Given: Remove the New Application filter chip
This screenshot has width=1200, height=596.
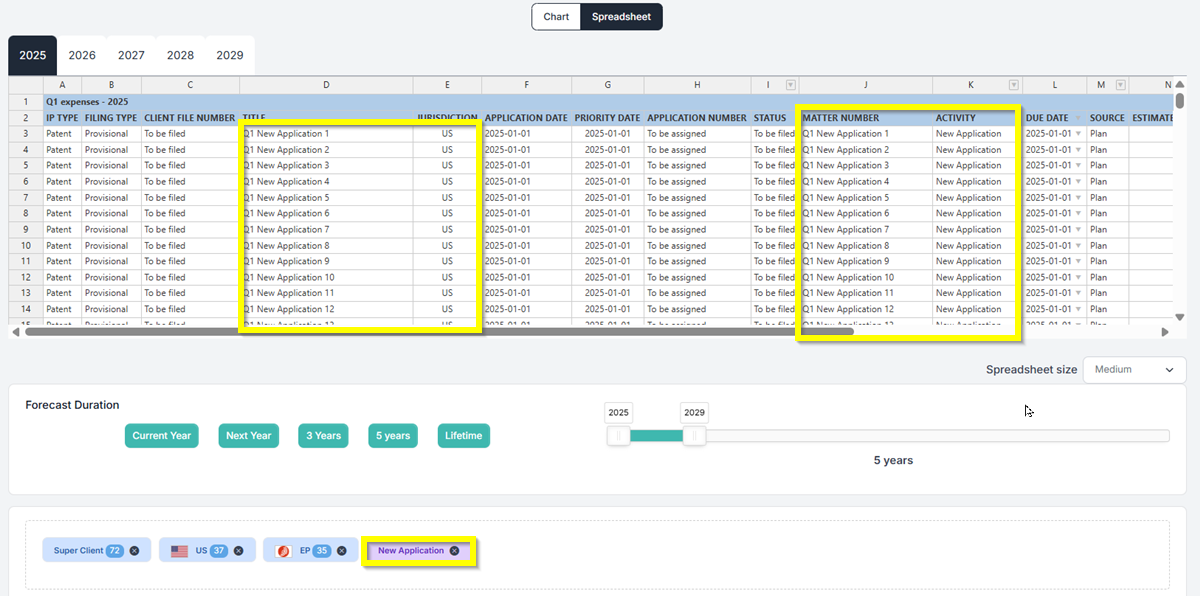Looking at the screenshot, I should (x=454, y=550).
